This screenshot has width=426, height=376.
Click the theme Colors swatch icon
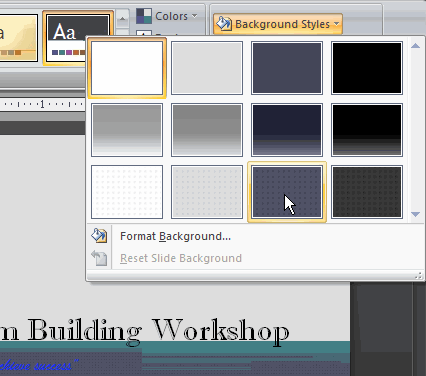[x=144, y=16]
